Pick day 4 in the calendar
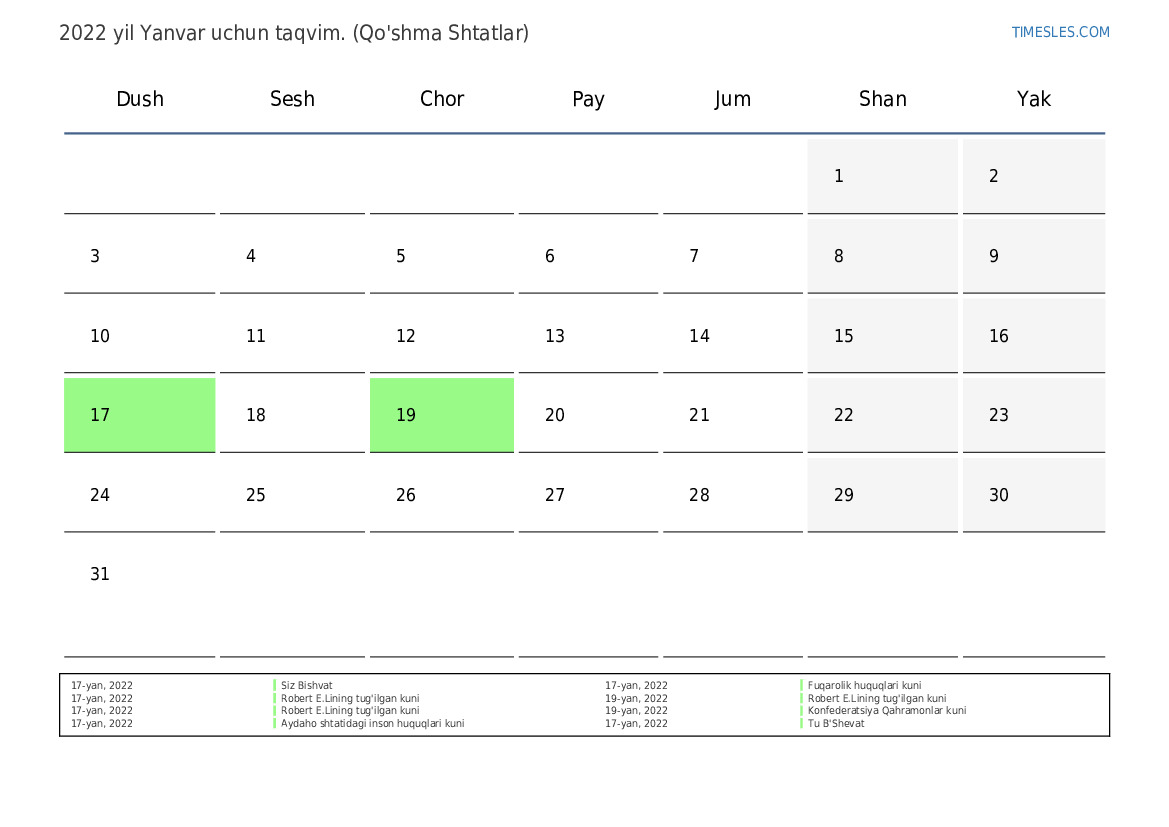Image resolution: width=1169 pixels, height=827 pixels. (x=292, y=256)
